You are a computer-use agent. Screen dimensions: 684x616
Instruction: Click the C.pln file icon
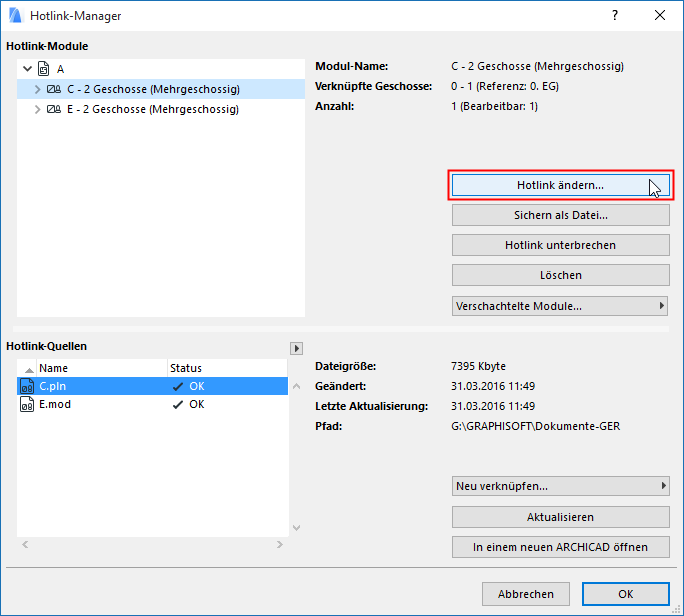(27, 385)
